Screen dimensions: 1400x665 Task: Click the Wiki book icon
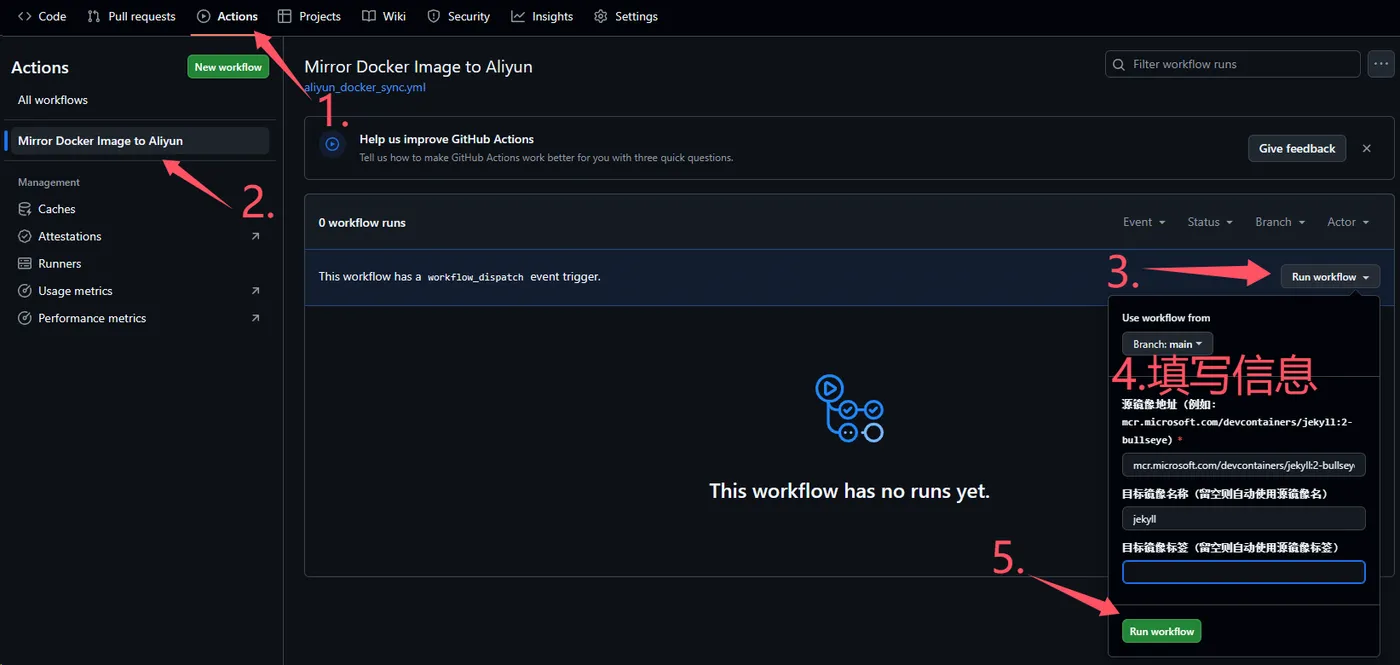tap(369, 16)
